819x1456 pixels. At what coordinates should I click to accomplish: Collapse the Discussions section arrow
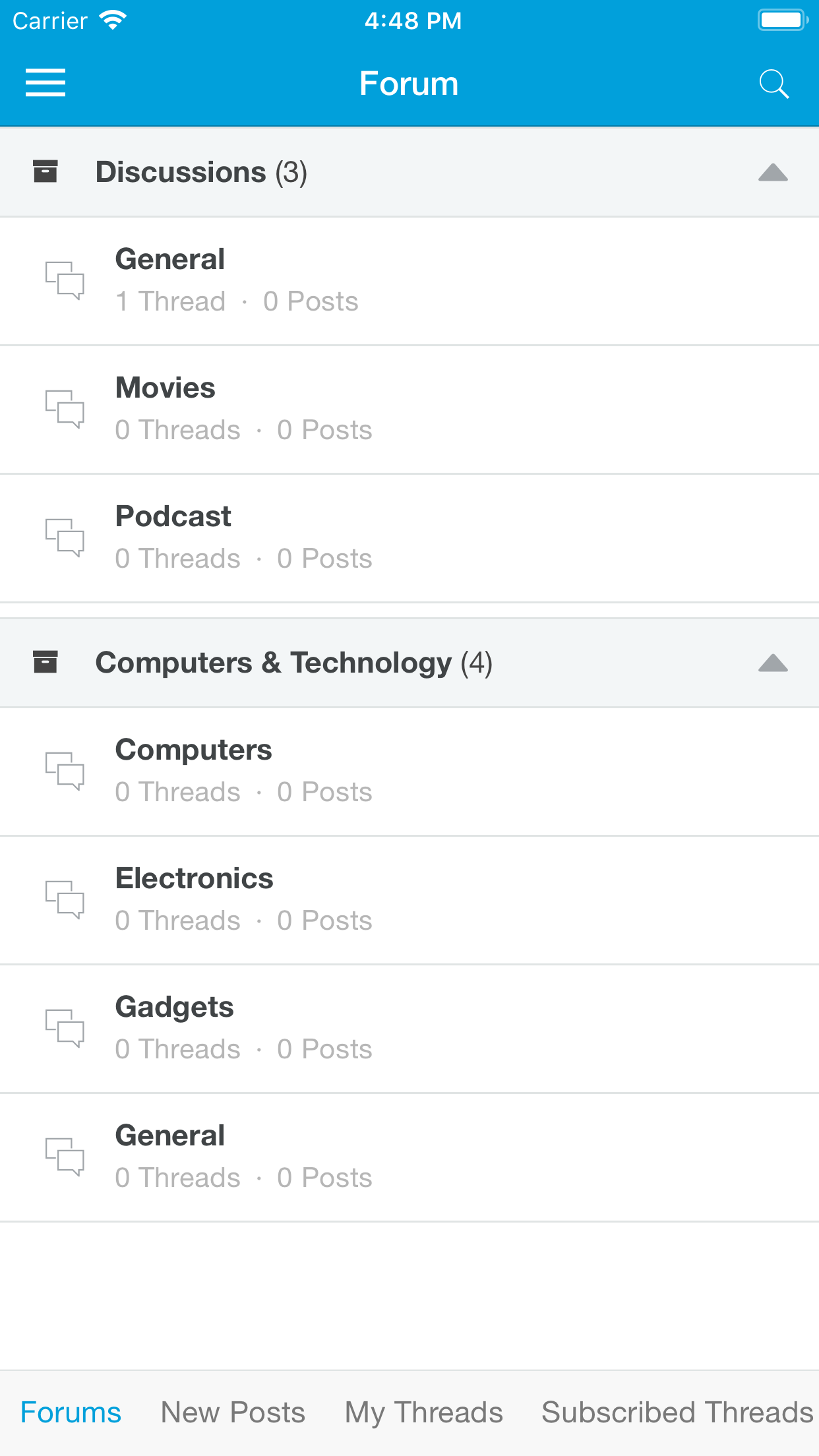[x=773, y=173]
